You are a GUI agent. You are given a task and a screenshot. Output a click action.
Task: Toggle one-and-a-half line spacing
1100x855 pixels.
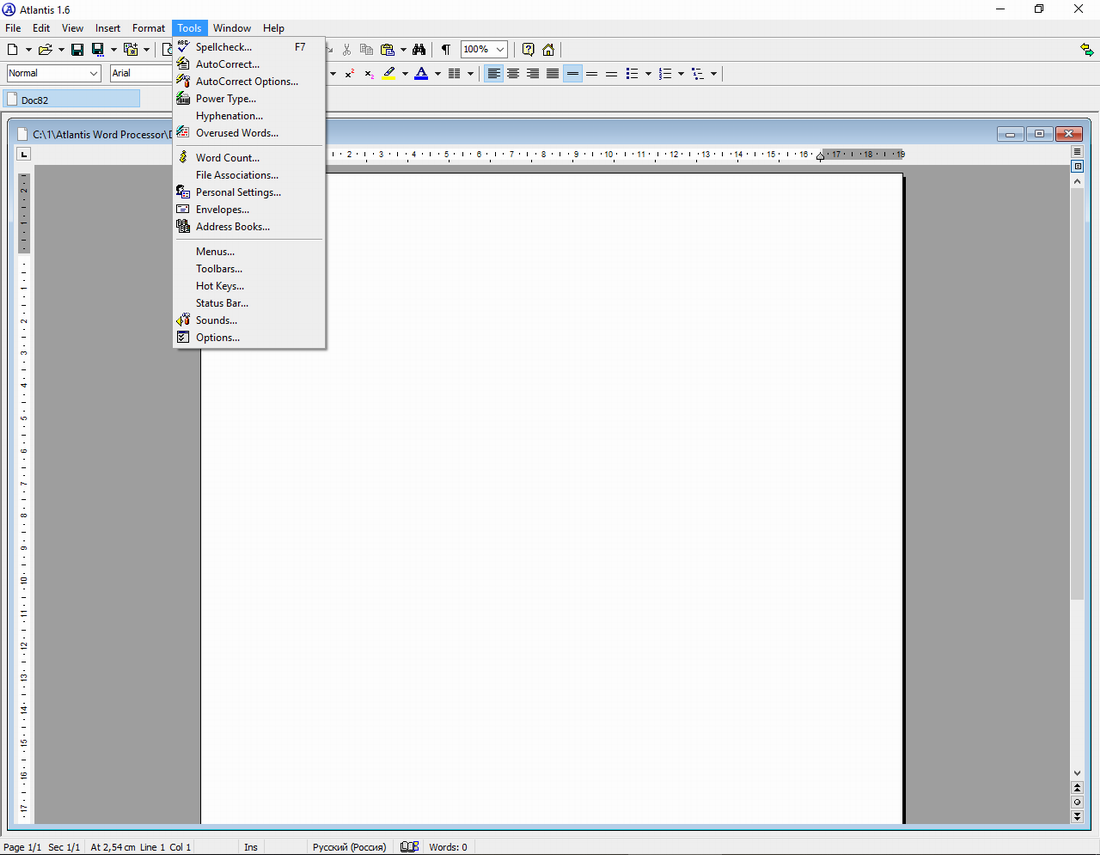592,74
